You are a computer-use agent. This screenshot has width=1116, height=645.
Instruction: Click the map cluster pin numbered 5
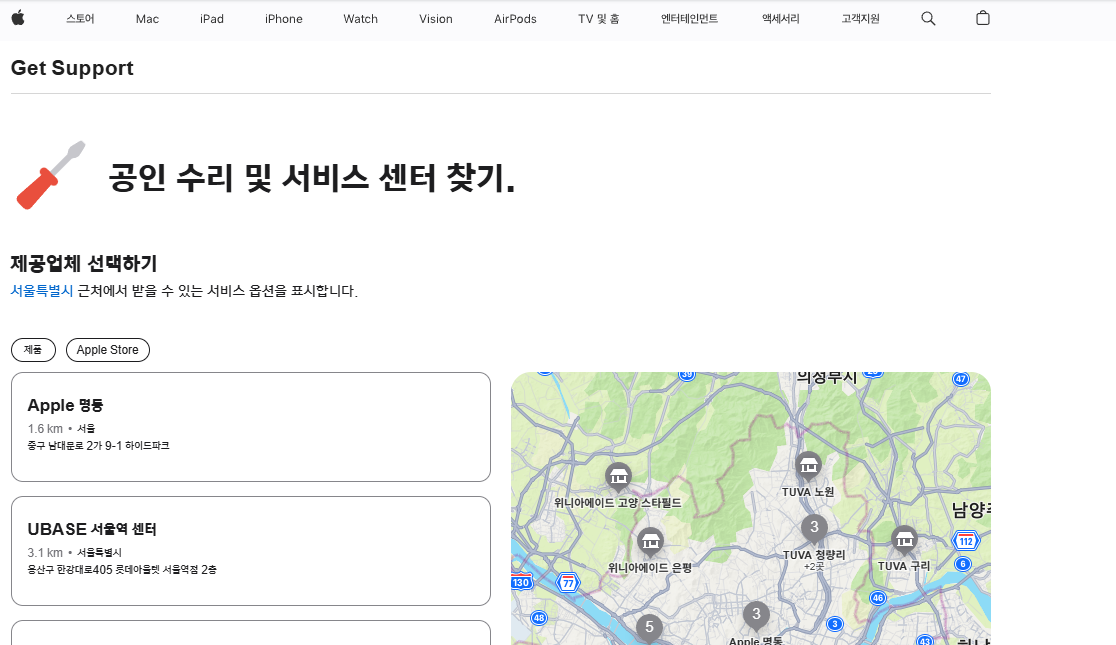[649, 628]
